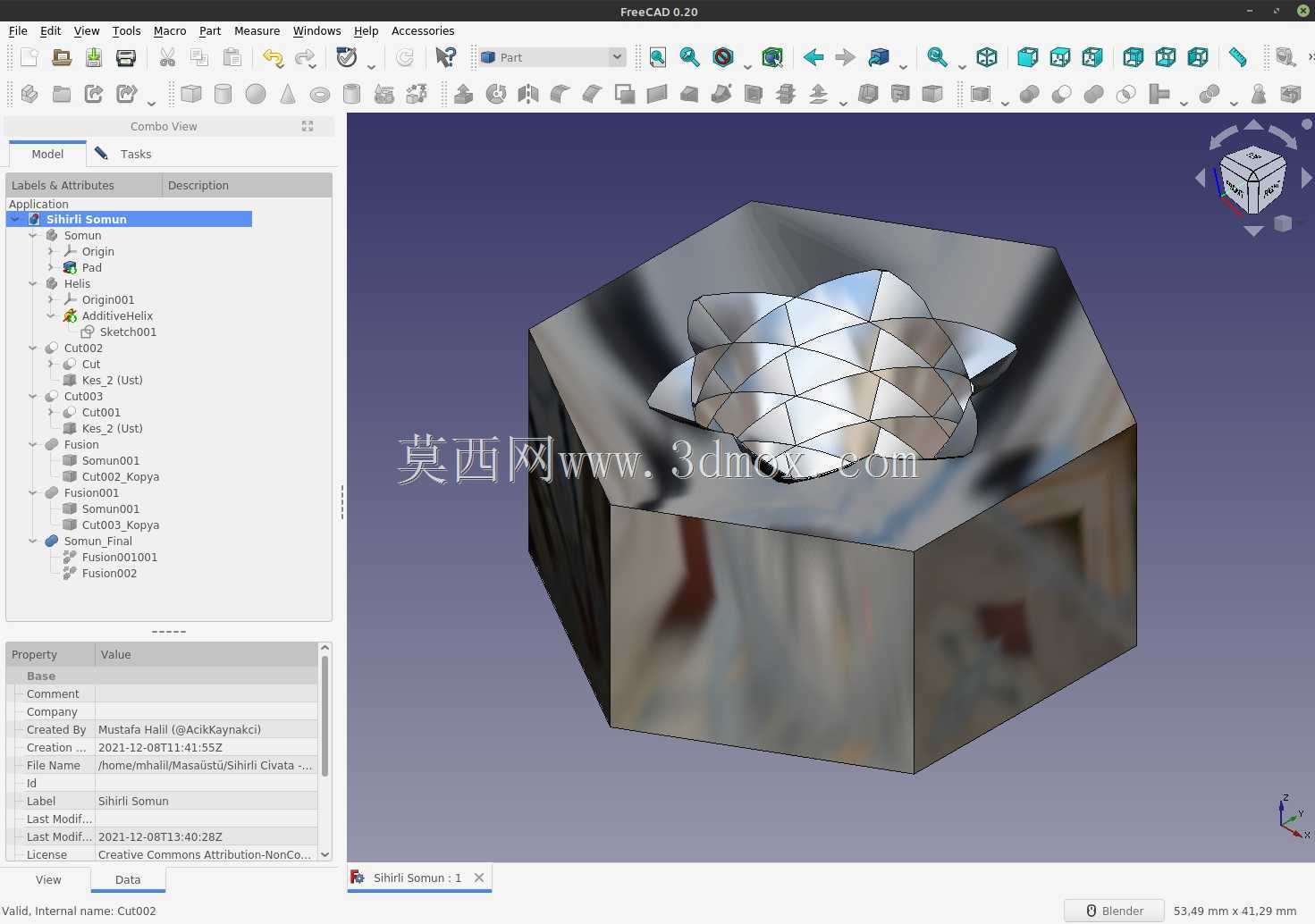1315x924 pixels.
Task: Select the measure distance ruler icon
Action: [x=1237, y=57]
